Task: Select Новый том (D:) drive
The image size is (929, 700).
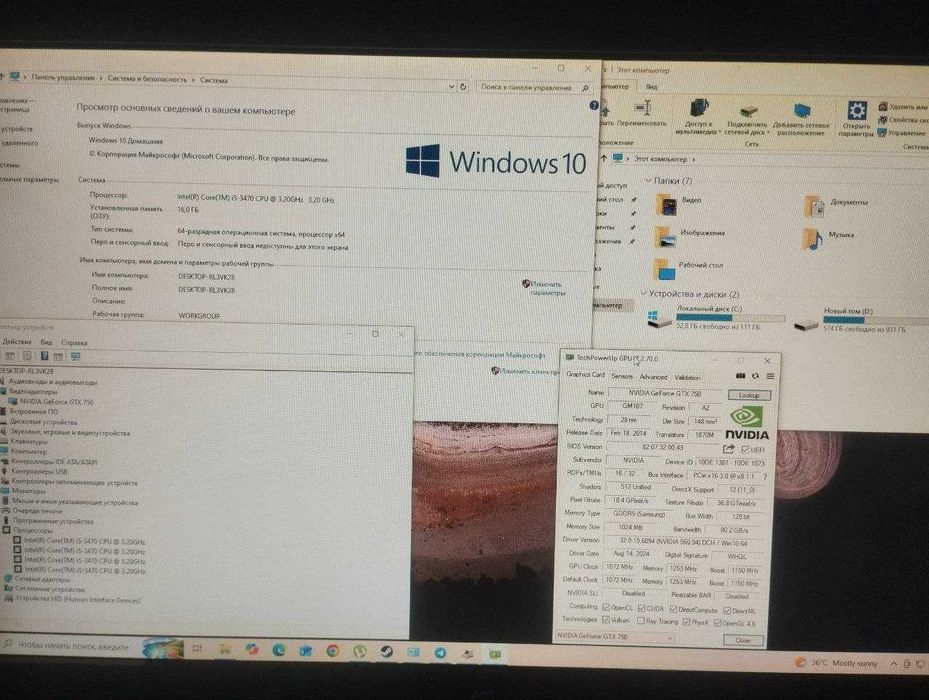Action: click(x=859, y=320)
